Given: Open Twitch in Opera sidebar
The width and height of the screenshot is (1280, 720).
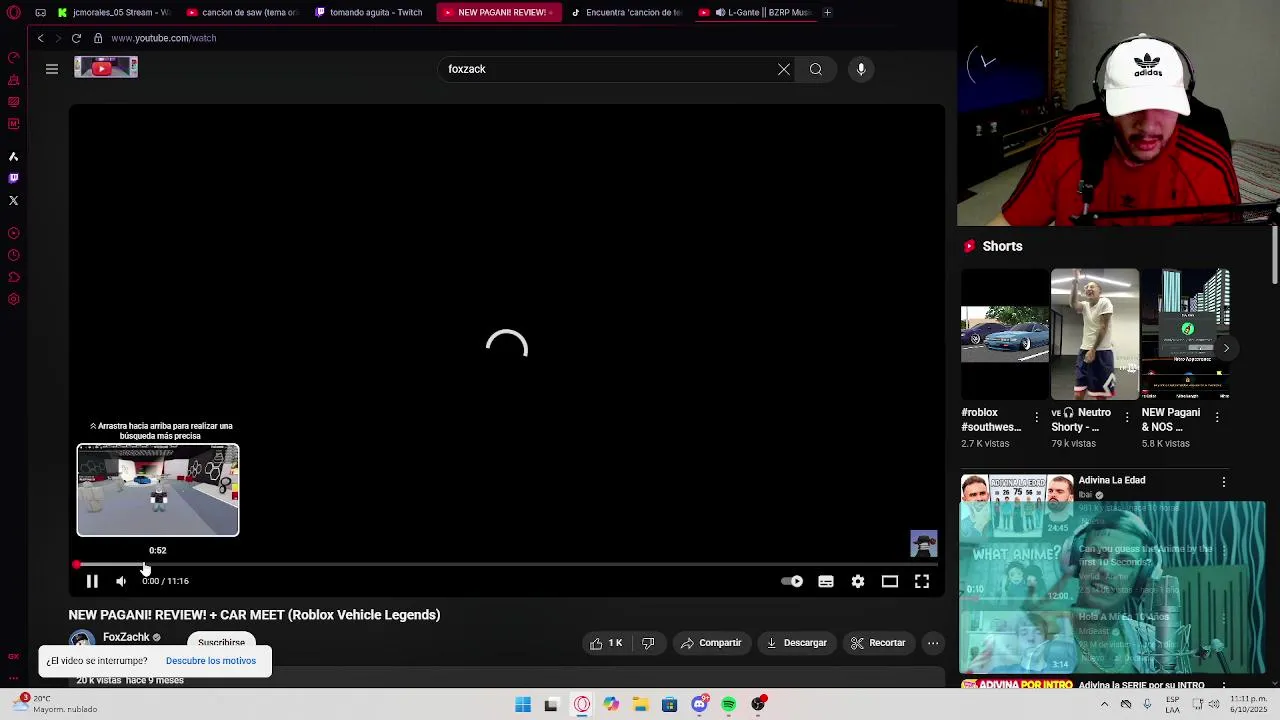Looking at the screenshot, I should click(13, 178).
